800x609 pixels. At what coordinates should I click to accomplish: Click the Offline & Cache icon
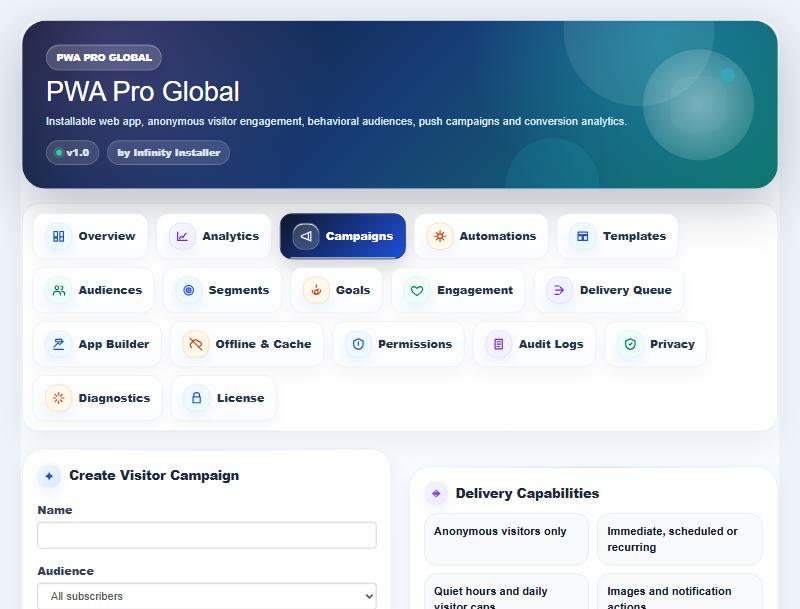point(195,344)
